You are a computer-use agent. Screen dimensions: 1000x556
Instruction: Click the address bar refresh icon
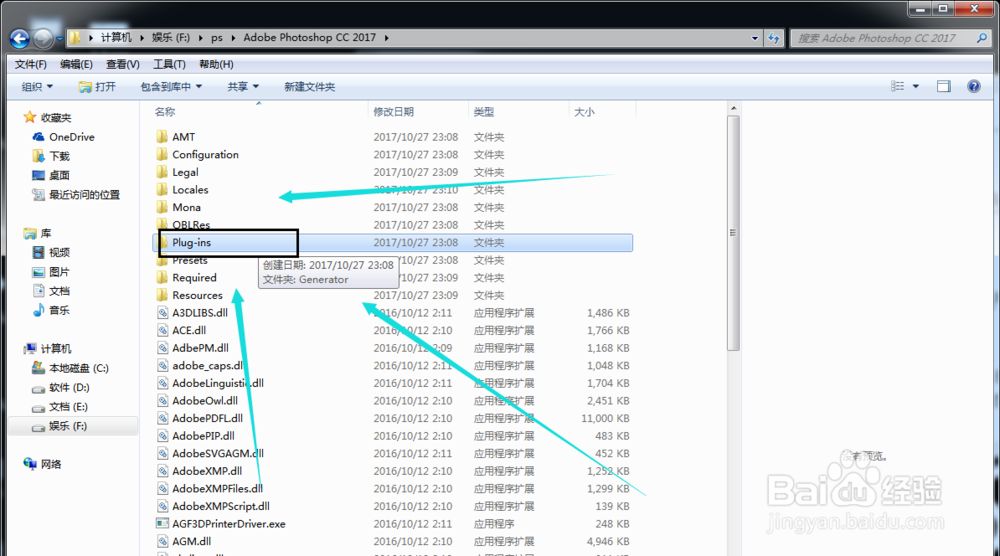click(x=774, y=38)
